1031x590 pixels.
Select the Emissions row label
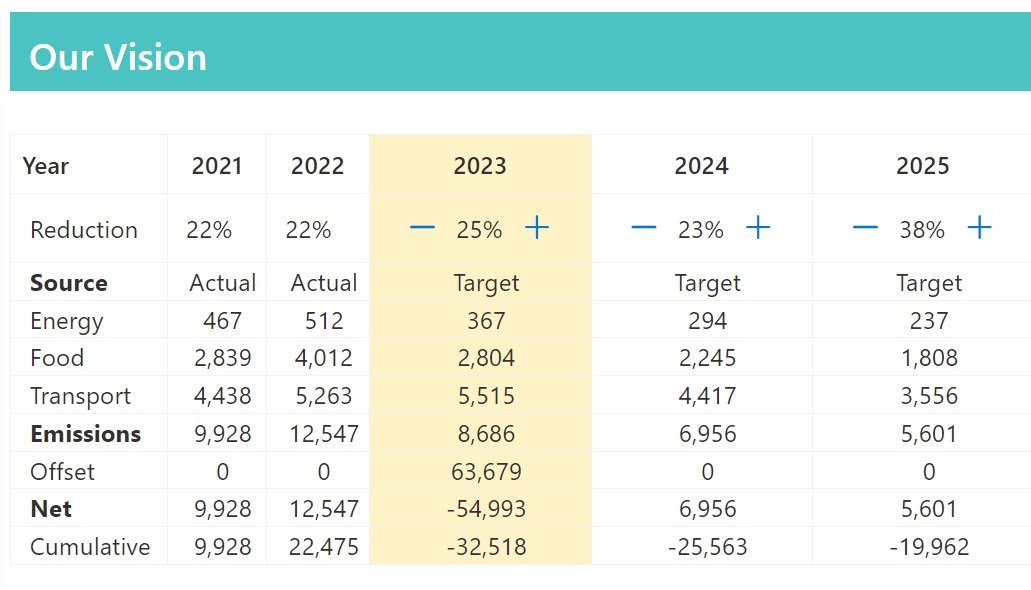click(x=85, y=434)
